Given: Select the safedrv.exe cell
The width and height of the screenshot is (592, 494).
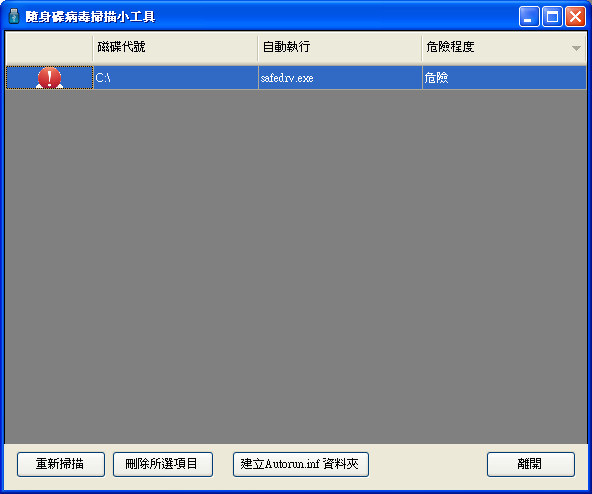Looking at the screenshot, I should pos(341,78).
